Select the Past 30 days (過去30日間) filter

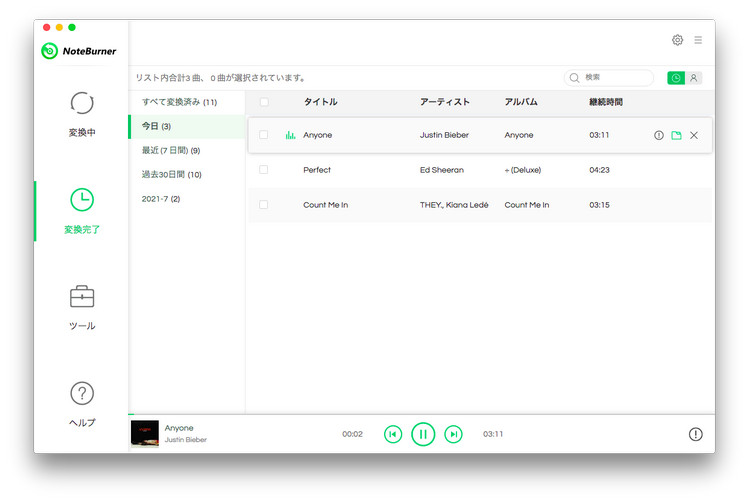point(187,174)
